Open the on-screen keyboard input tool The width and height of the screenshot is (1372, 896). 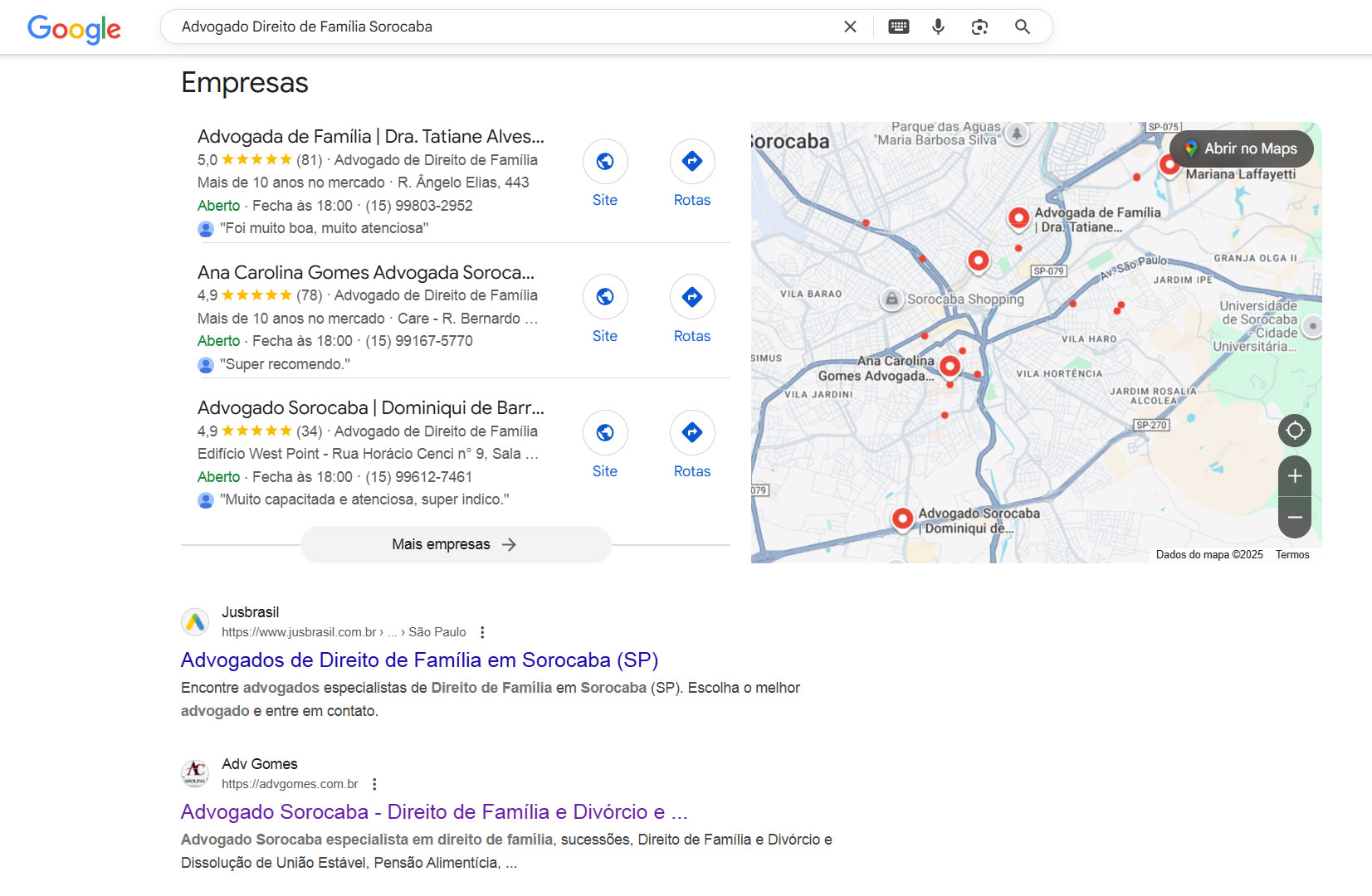898,27
